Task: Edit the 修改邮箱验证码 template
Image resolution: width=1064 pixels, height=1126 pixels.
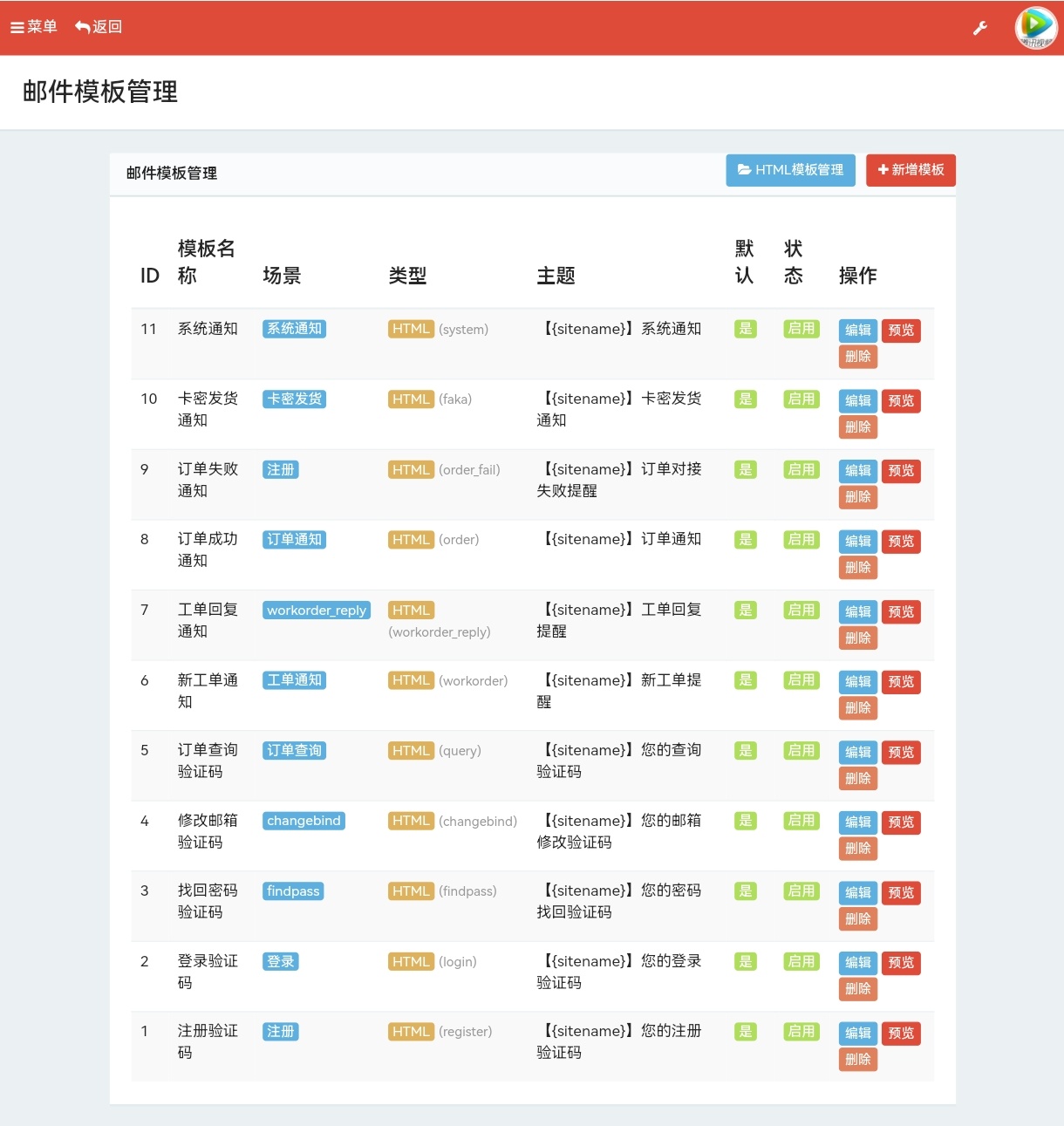Action: [x=858, y=822]
